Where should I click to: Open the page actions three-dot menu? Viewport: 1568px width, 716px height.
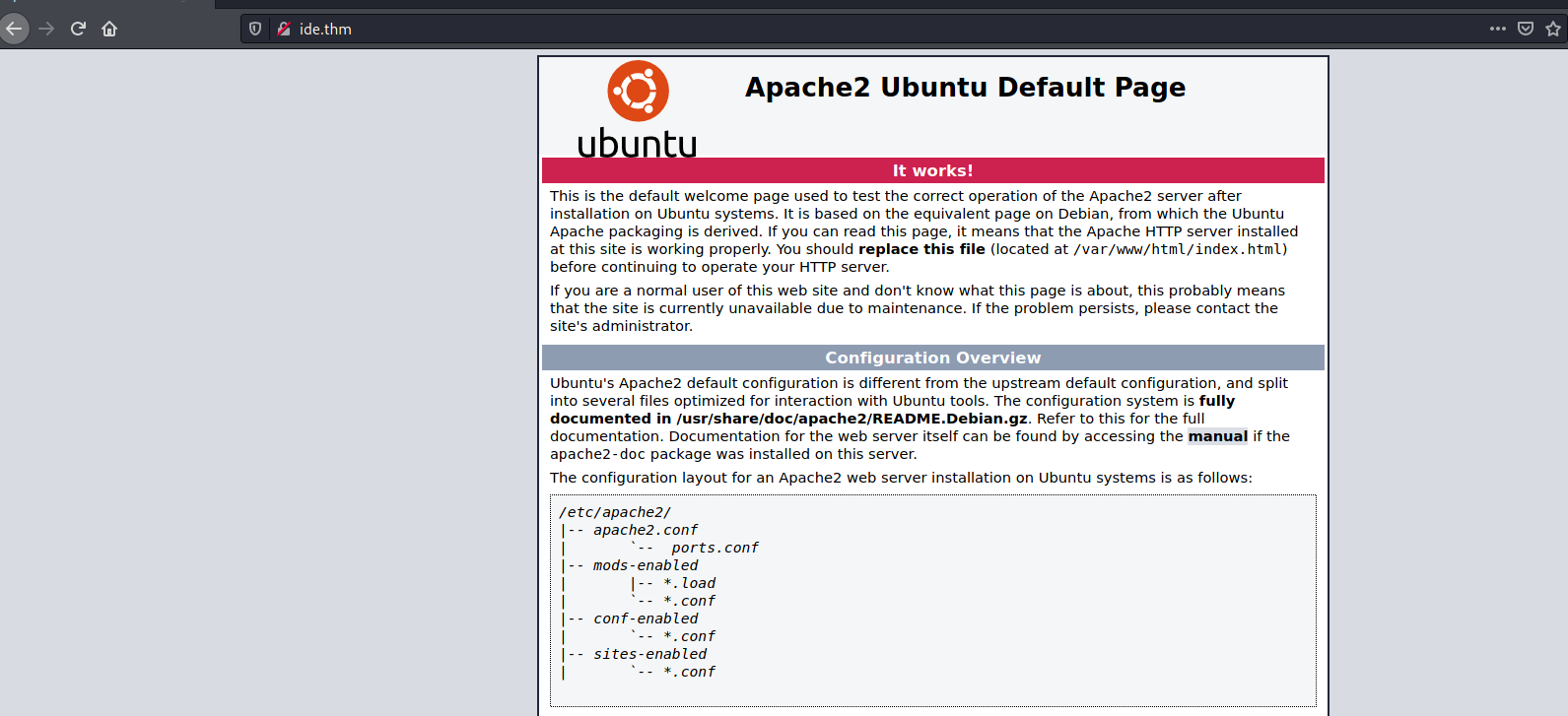[1498, 29]
